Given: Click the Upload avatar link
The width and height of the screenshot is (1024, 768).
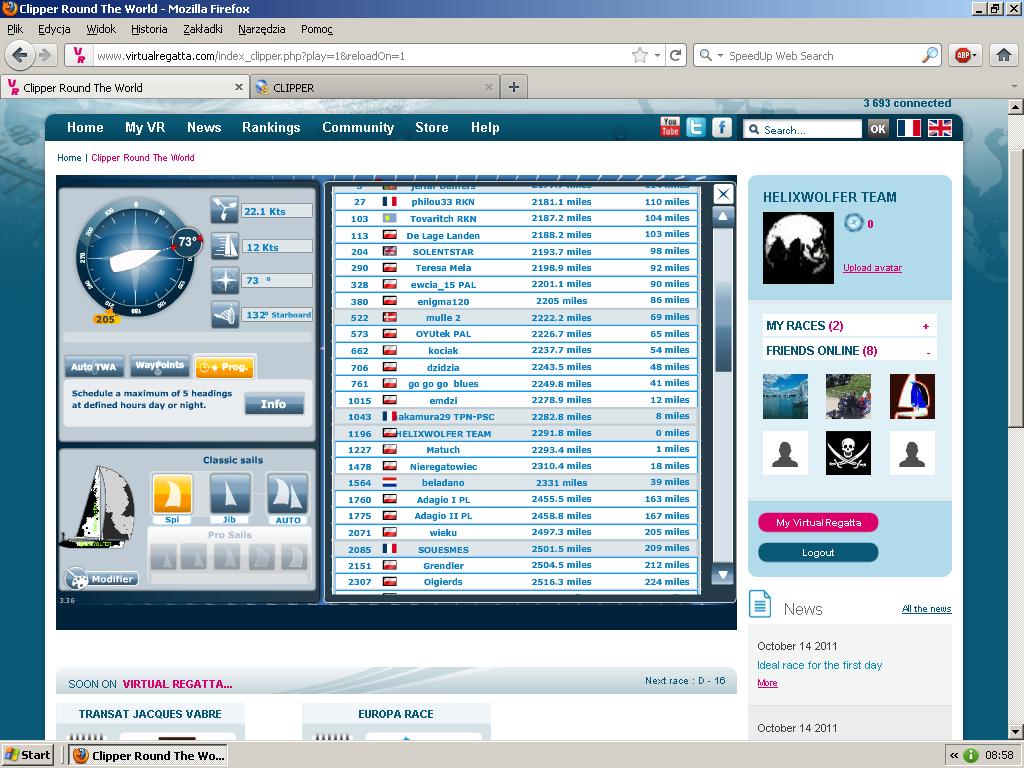Looking at the screenshot, I should tap(872, 268).
